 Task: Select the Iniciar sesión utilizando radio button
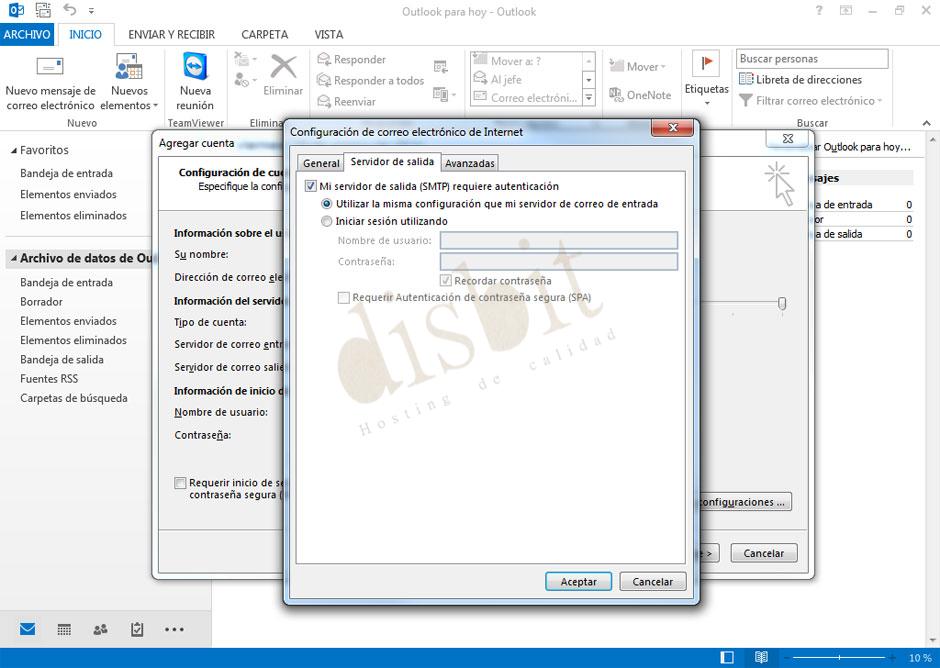tap(325, 221)
